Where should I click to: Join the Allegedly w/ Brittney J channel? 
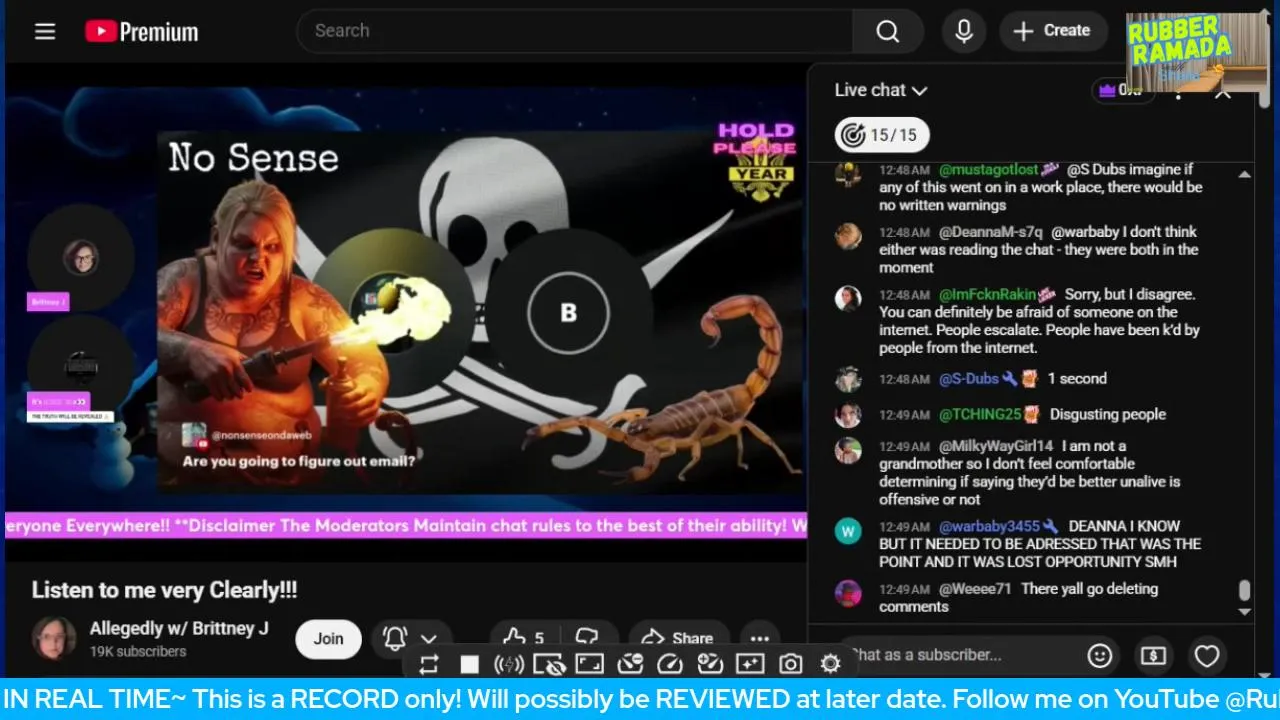tap(328, 639)
